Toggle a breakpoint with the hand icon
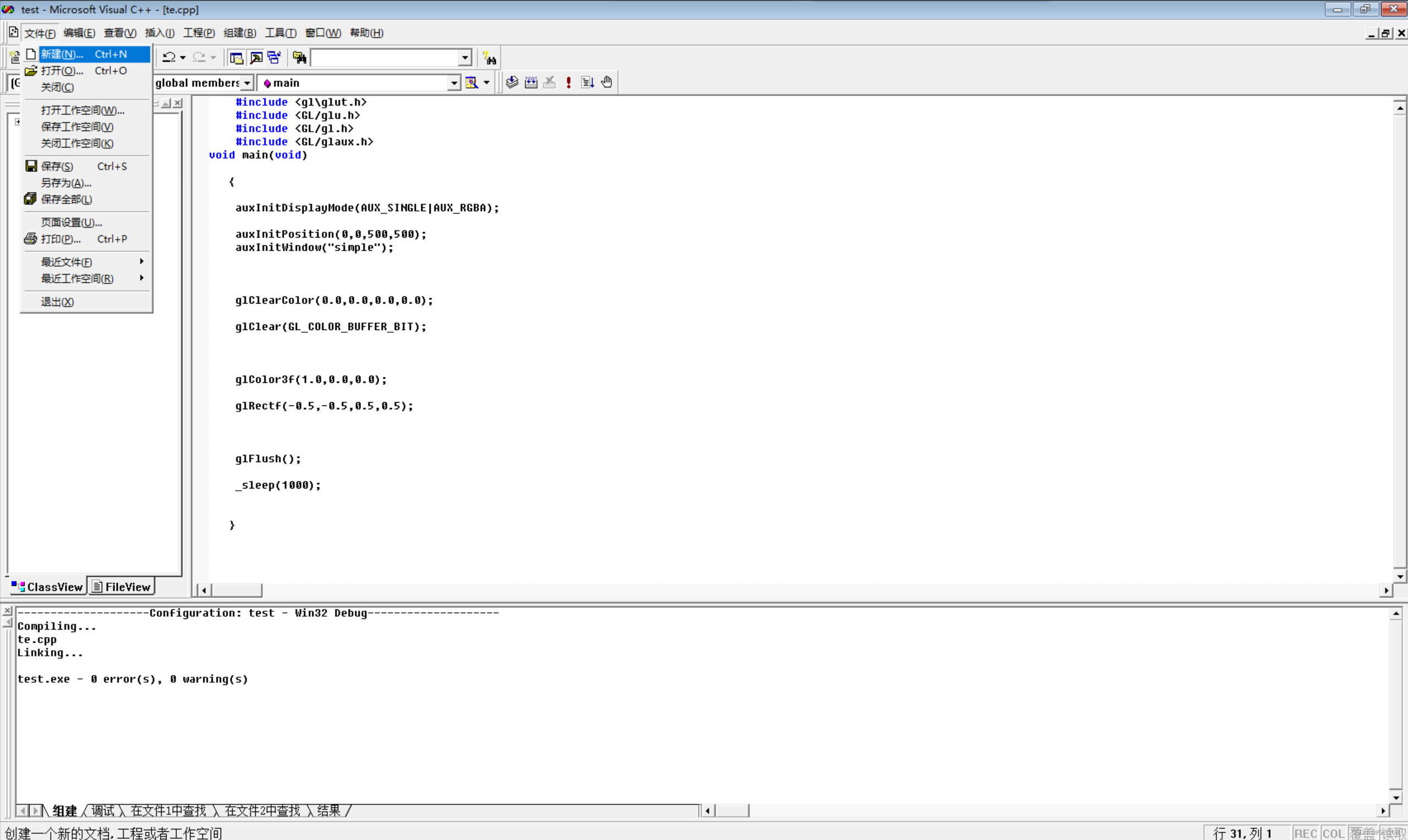Viewport: 1408px width, 840px height. click(x=606, y=82)
